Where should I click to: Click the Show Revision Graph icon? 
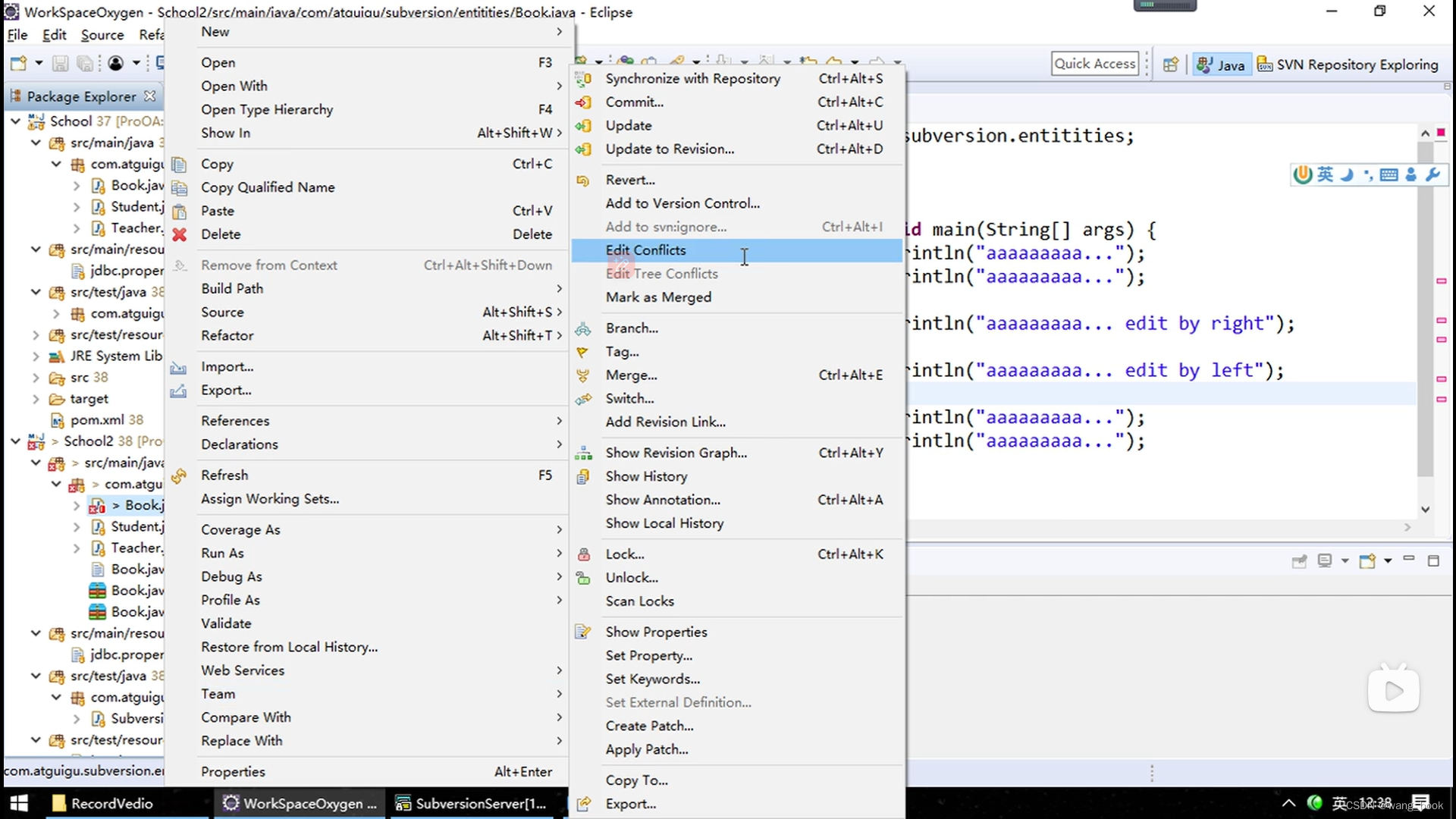coord(583,453)
